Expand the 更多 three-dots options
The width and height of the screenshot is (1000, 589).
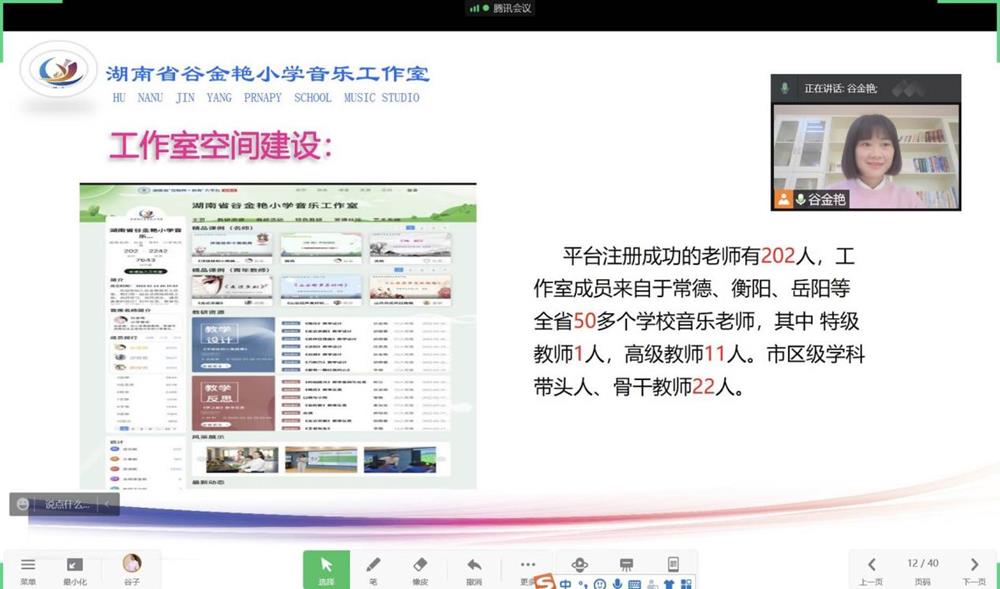pos(528,565)
